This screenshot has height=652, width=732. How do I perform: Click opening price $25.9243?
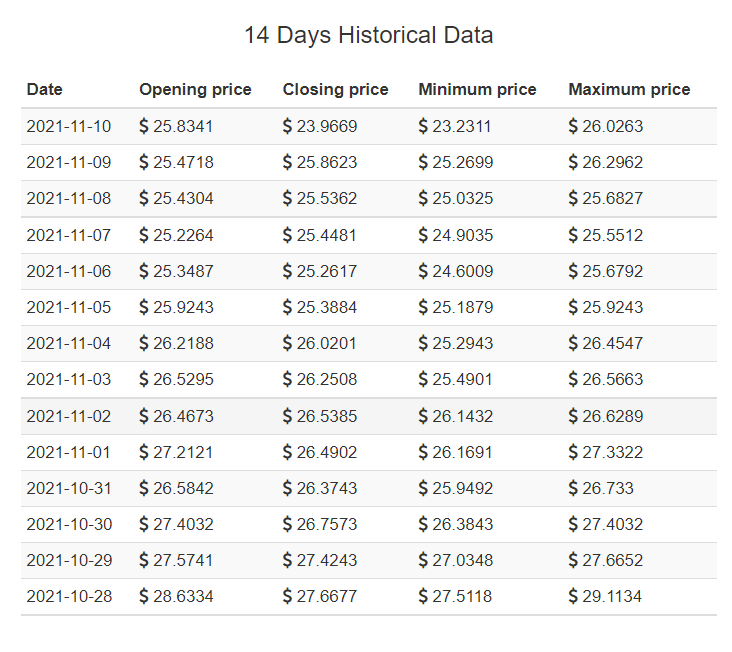(x=176, y=308)
